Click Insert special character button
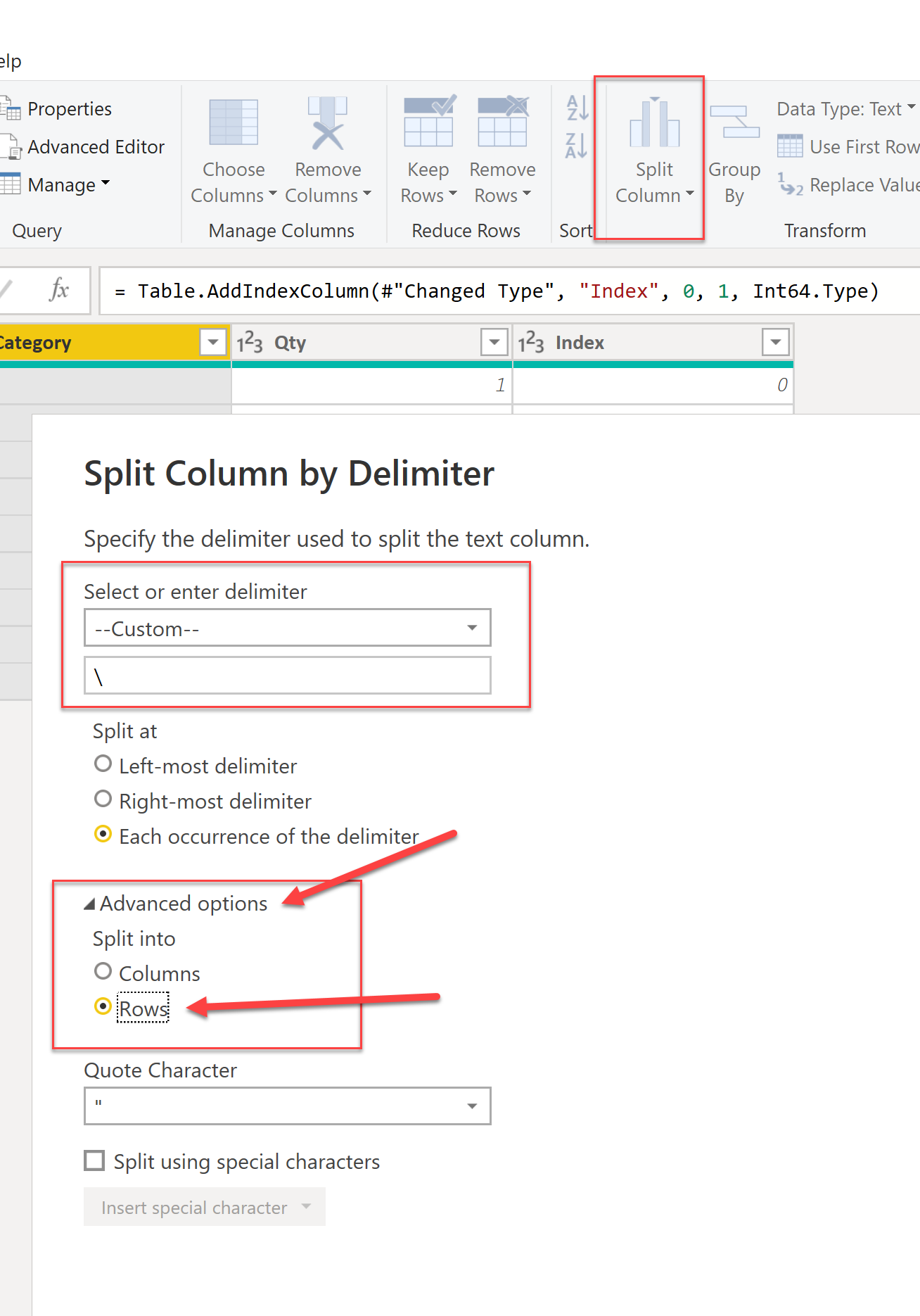Viewport: 920px width, 1316px height. (205, 1207)
